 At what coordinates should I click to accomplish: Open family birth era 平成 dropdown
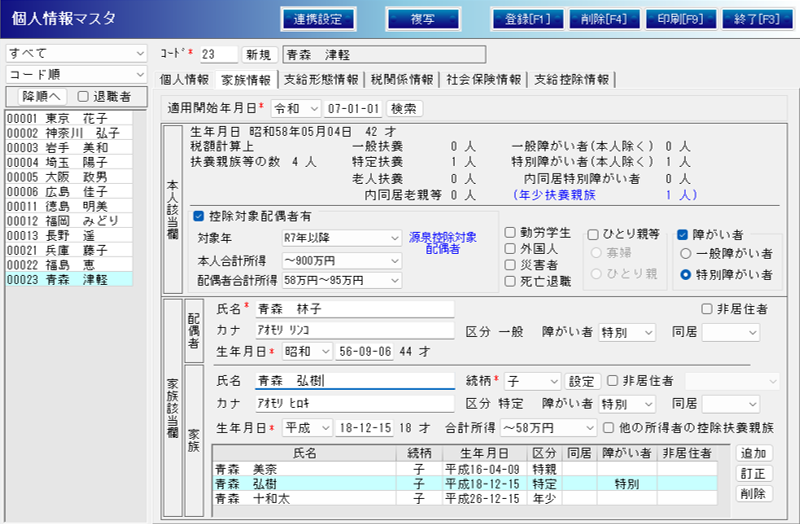pos(307,428)
